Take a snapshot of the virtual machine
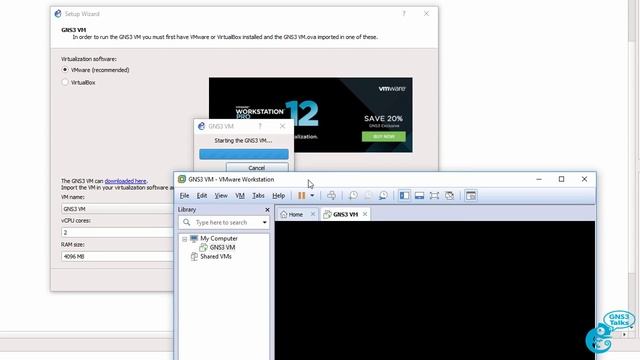Screen dimensions: 640x360 click(x=353, y=196)
